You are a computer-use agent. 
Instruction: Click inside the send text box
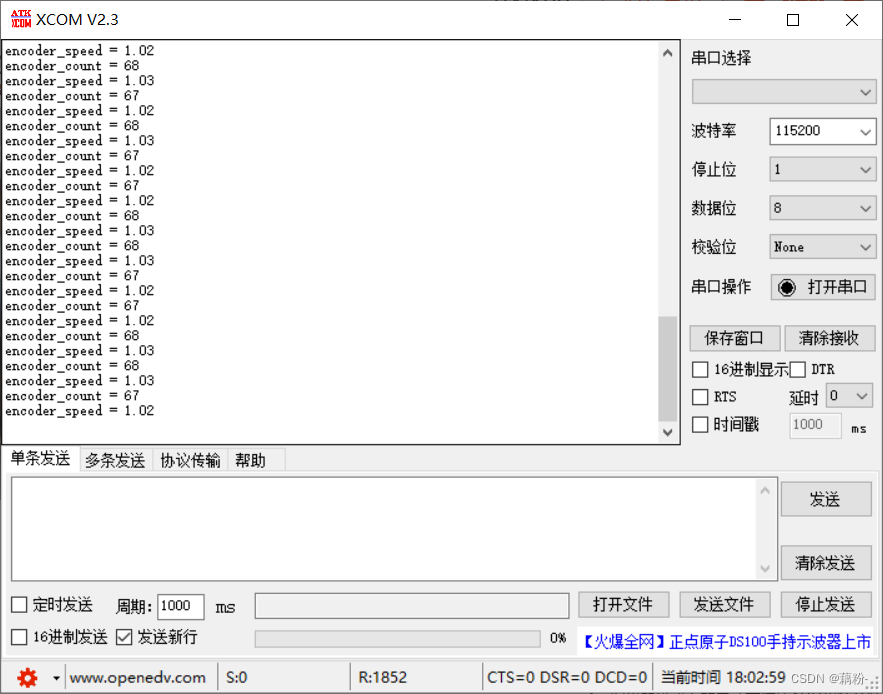tap(385, 529)
